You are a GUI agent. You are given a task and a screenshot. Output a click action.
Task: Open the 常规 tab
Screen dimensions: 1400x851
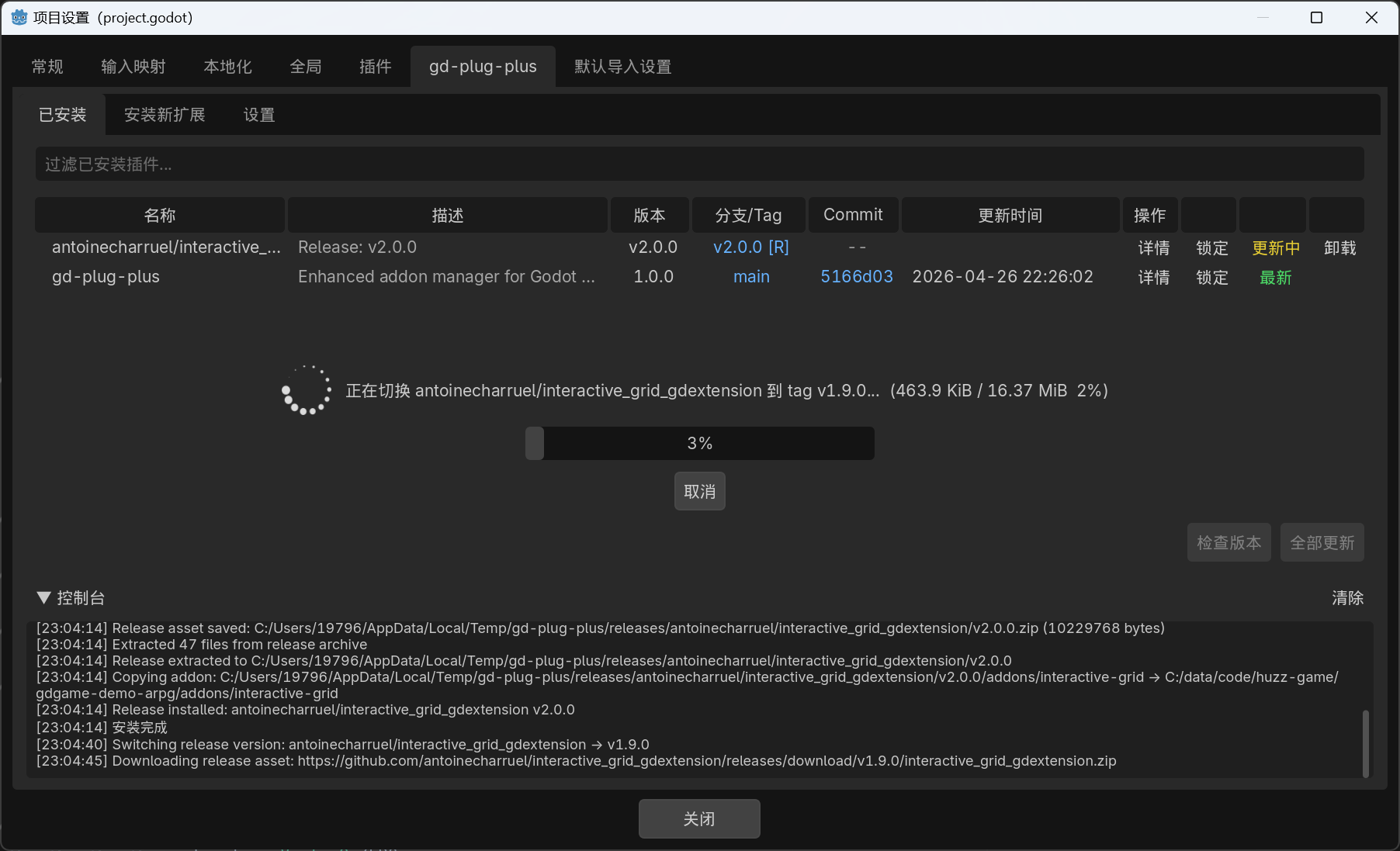coord(47,67)
